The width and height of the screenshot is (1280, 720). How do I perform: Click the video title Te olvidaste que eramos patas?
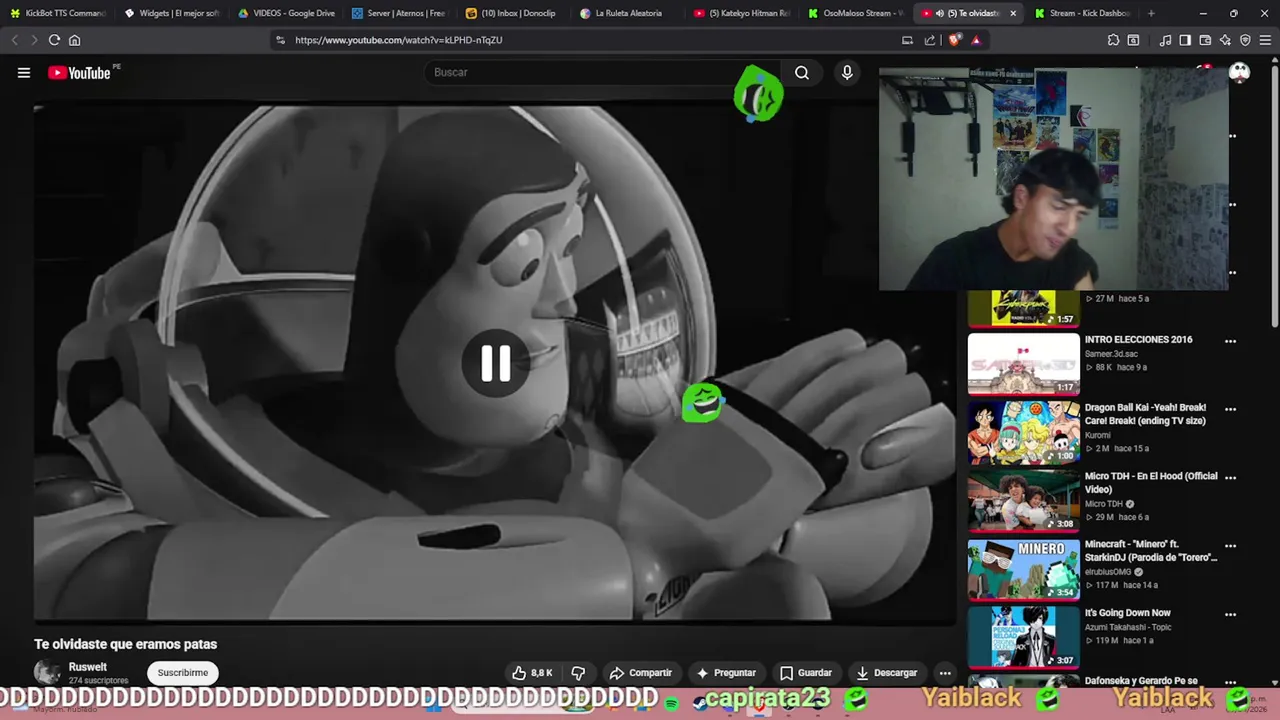pyautogui.click(x=125, y=644)
